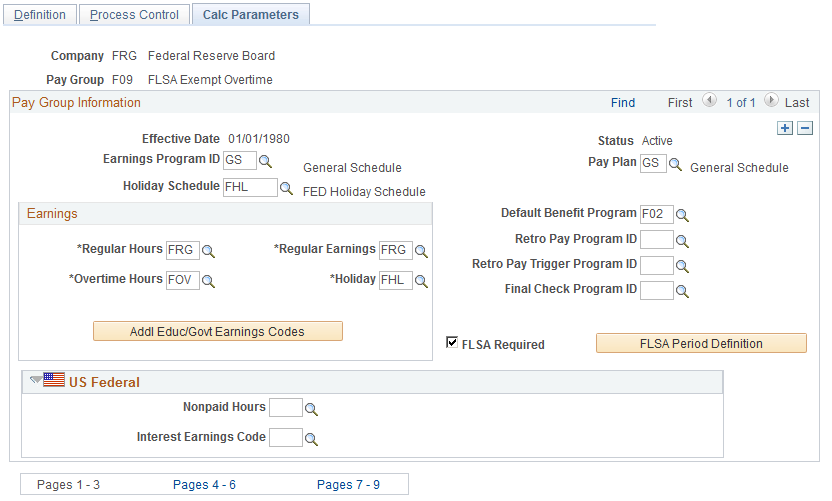Toggle the FLSA Required checkbox

[x=452, y=342]
